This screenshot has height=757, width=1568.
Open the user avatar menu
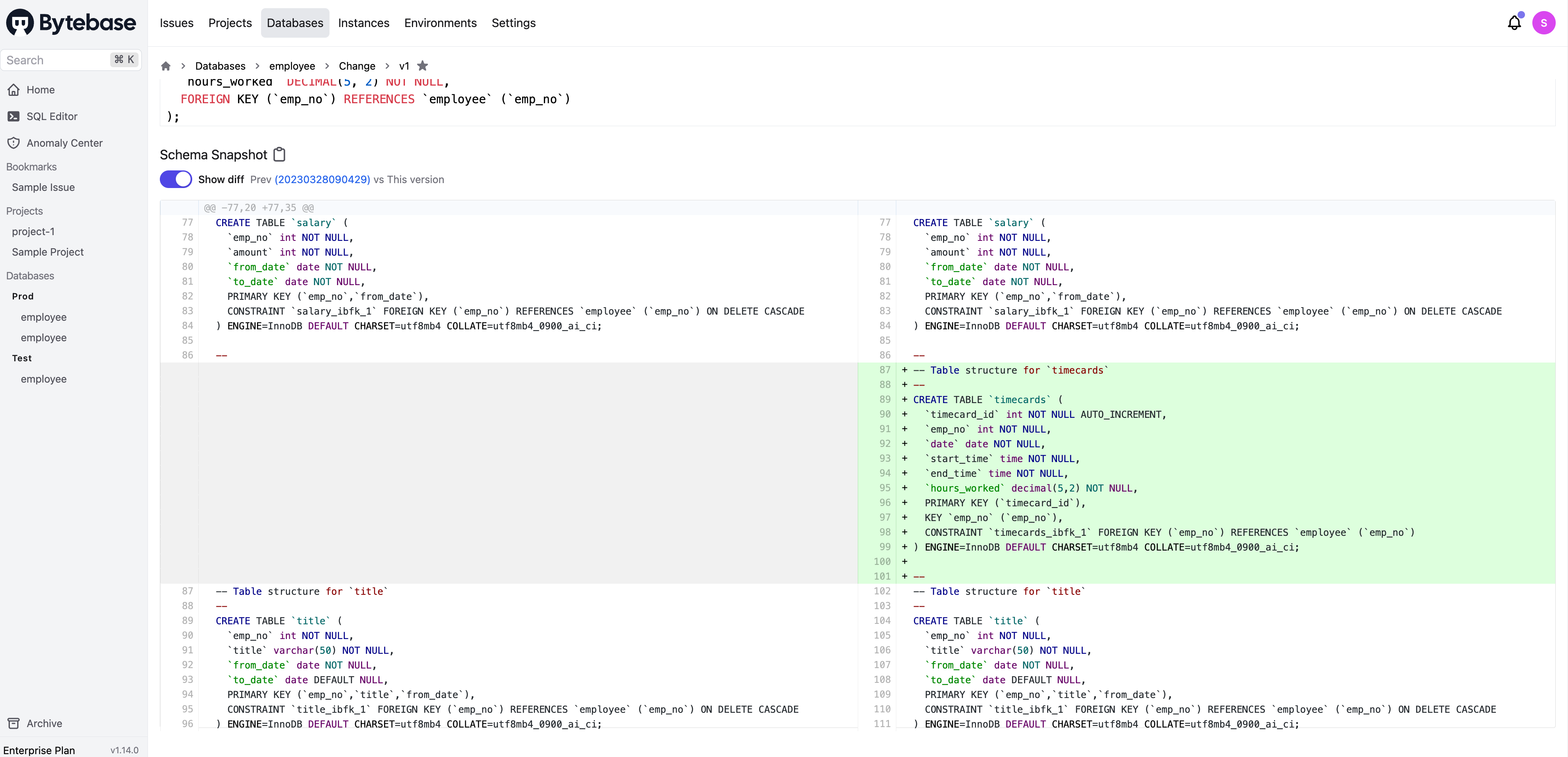click(x=1543, y=23)
